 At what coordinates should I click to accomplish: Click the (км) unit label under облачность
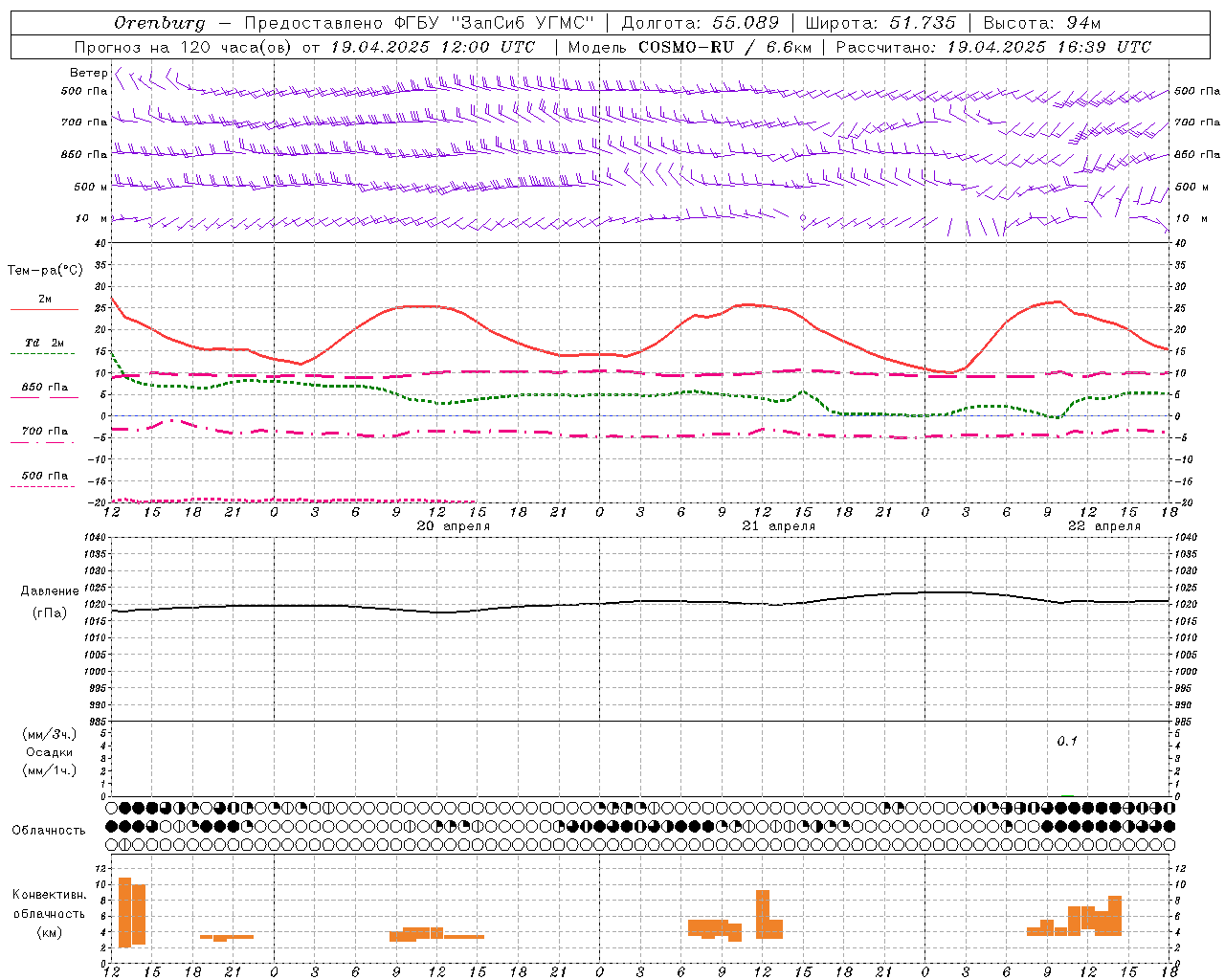(x=50, y=932)
